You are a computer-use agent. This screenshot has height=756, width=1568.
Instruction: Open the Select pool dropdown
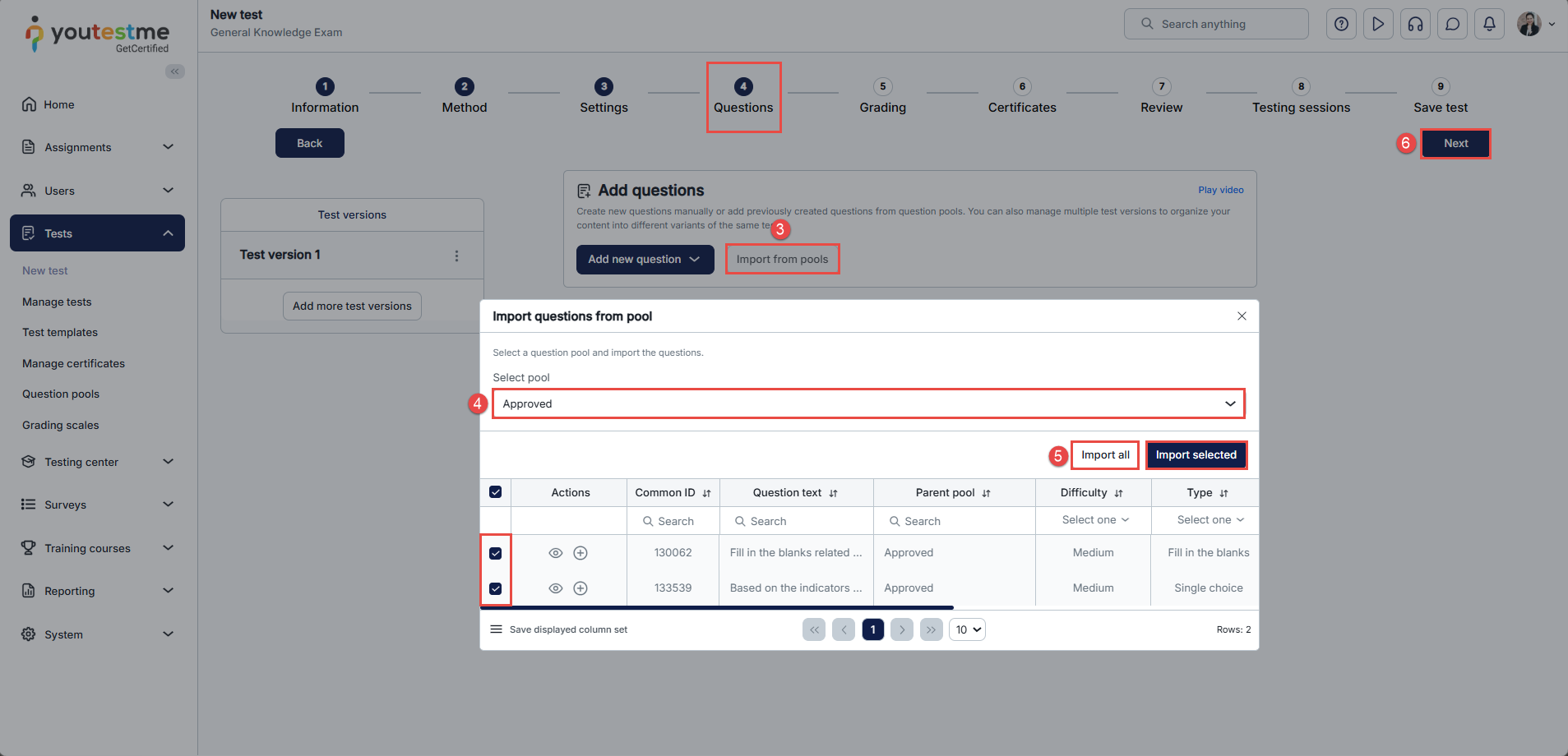(x=868, y=403)
